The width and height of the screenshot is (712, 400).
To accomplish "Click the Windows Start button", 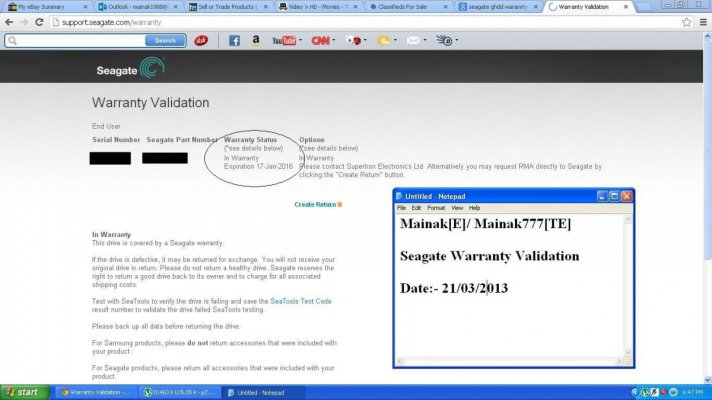I will tap(25, 392).
